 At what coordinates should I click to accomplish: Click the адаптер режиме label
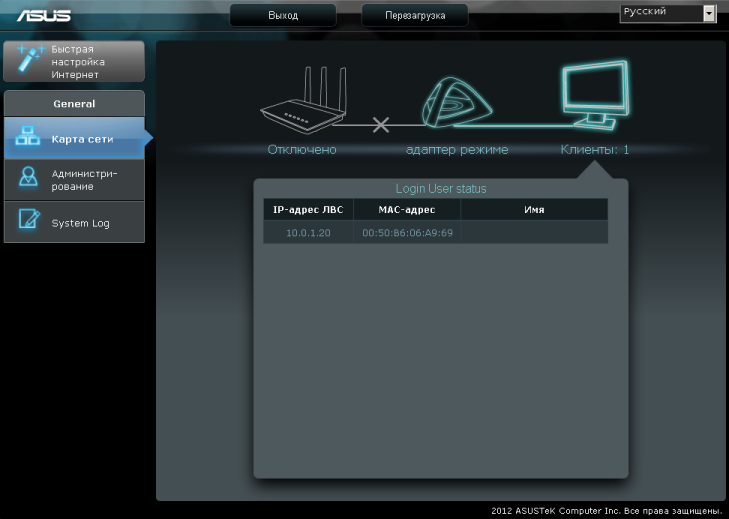click(457, 150)
